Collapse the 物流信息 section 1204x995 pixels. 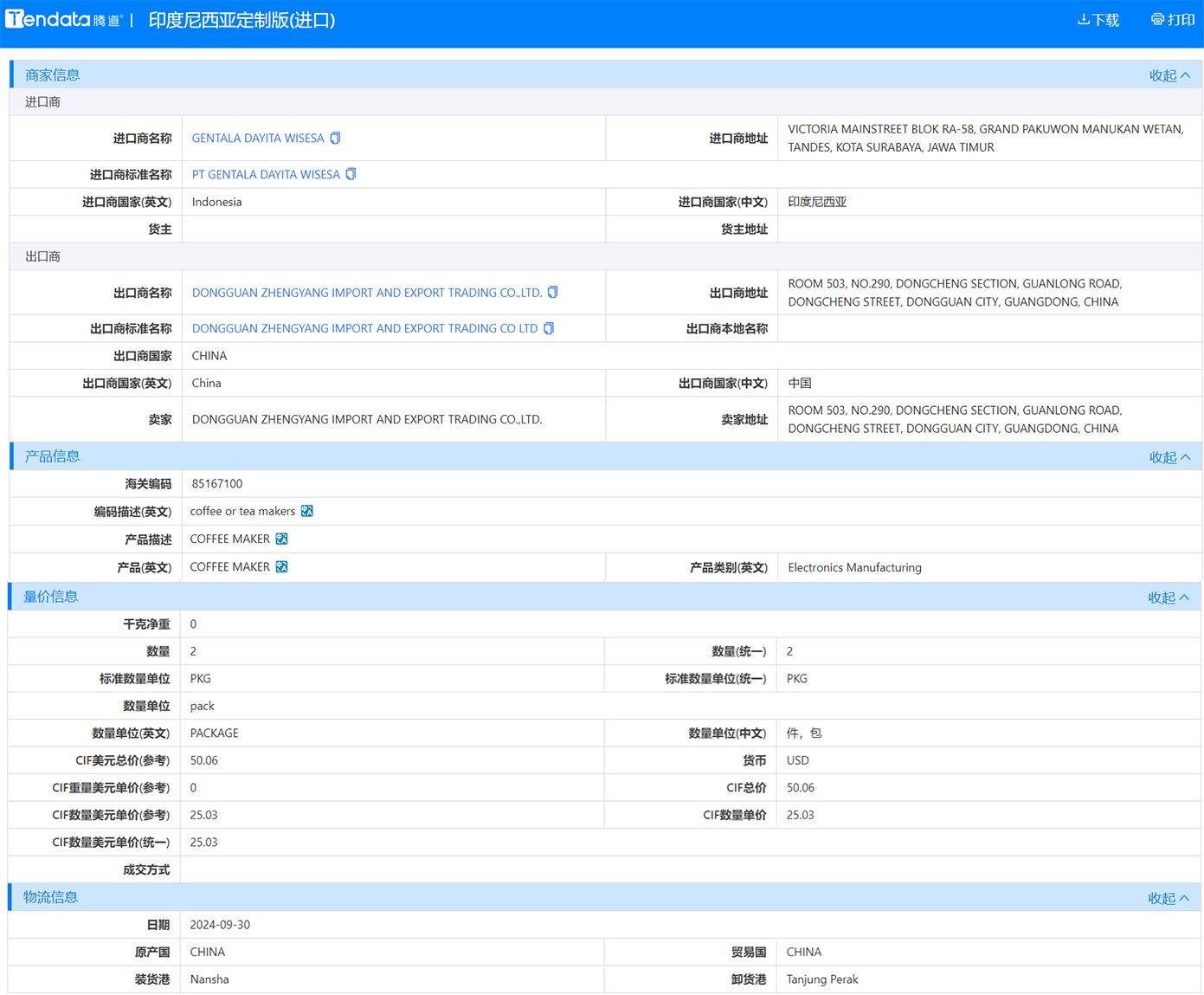pos(1168,898)
